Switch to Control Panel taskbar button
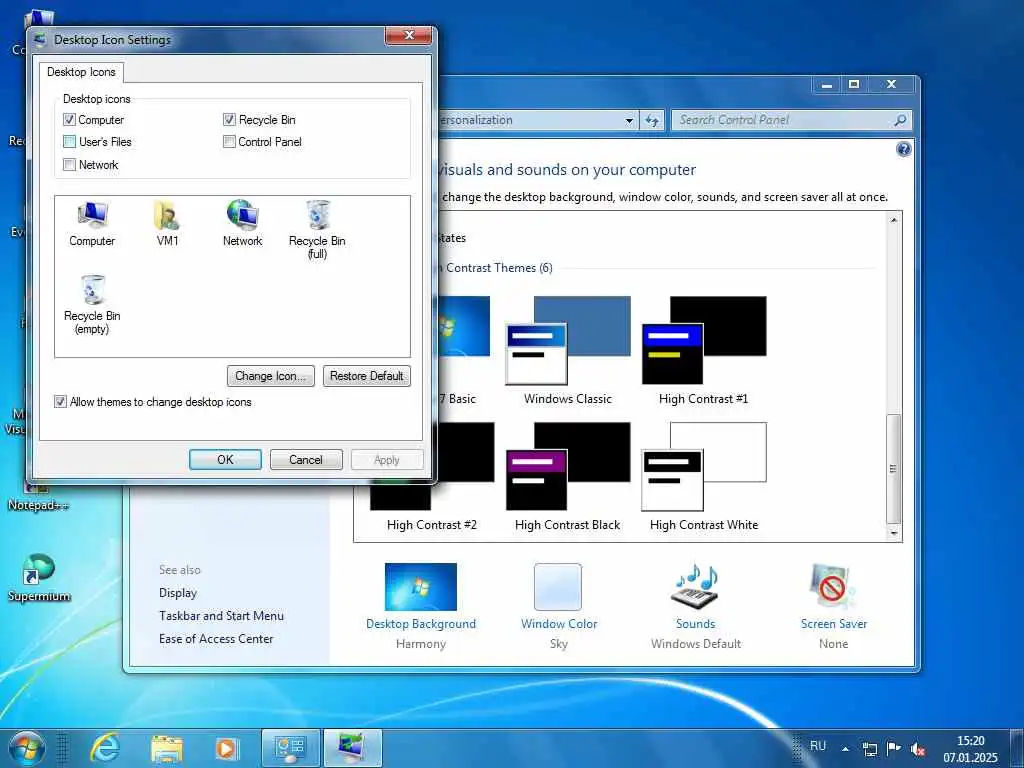Image resolution: width=1024 pixels, height=768 pixels. coord(290,748)
